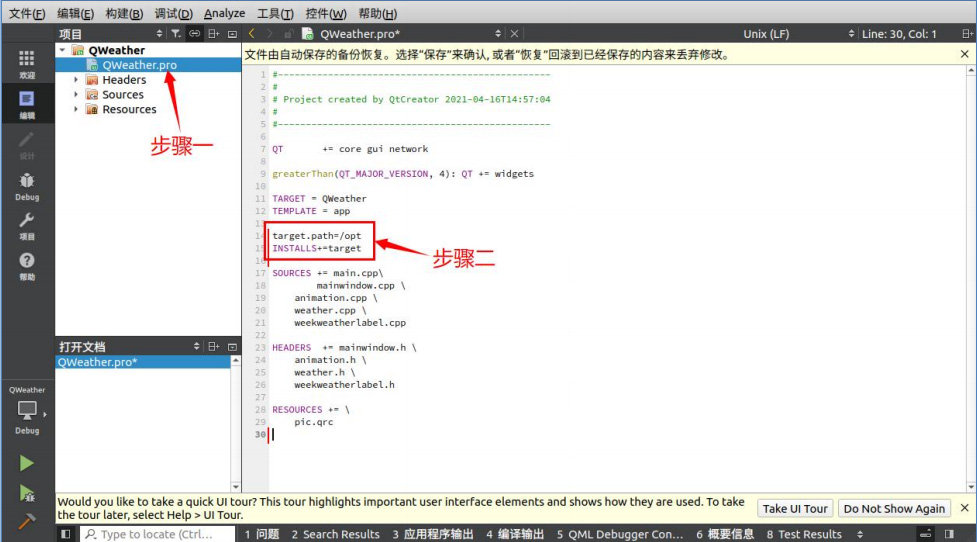Screen dimensions: 977x542
Task: Split the Open Documents pane
Action: coord(213,346)
